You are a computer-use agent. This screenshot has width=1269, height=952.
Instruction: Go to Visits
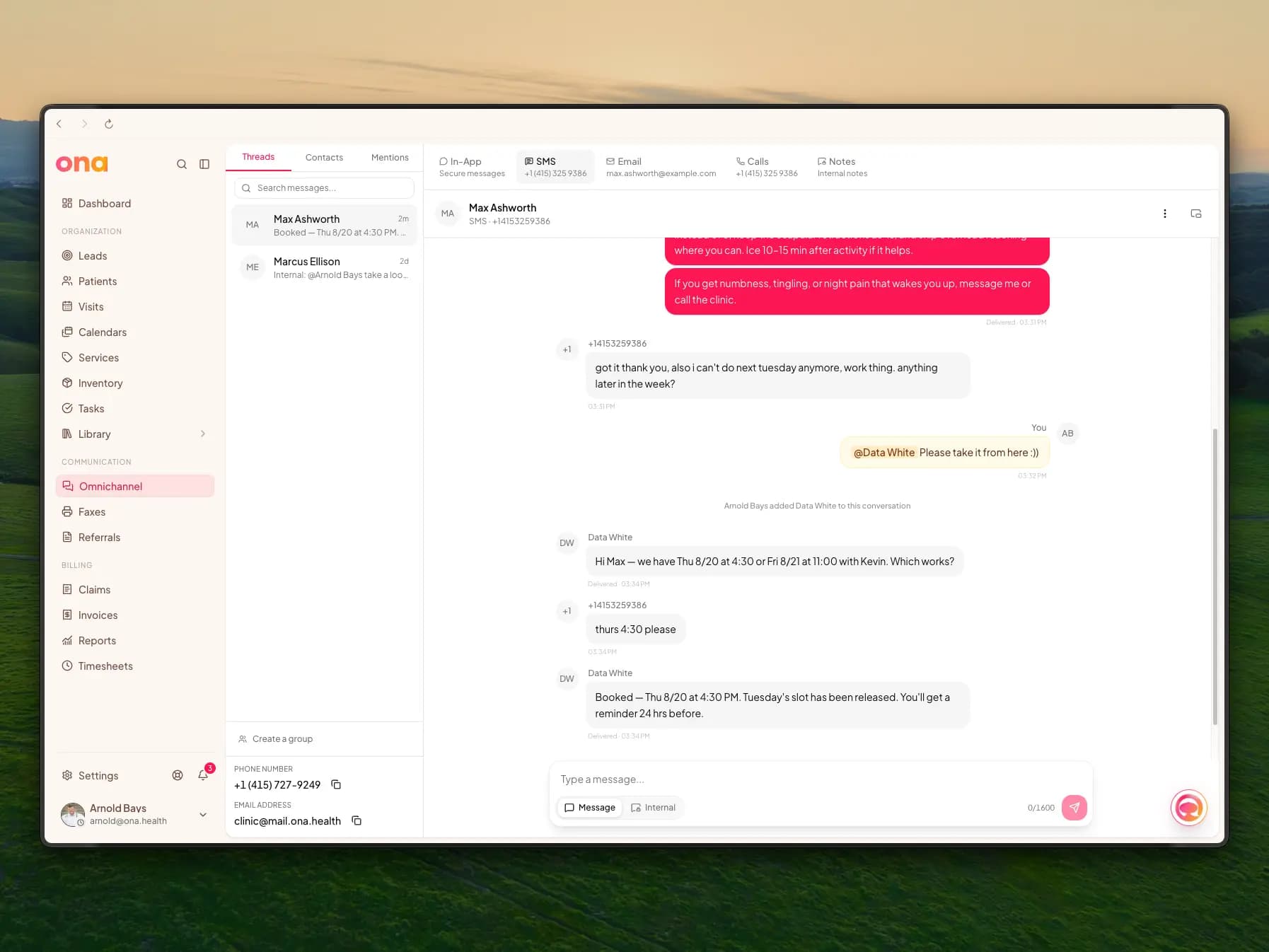pos(134,307)
